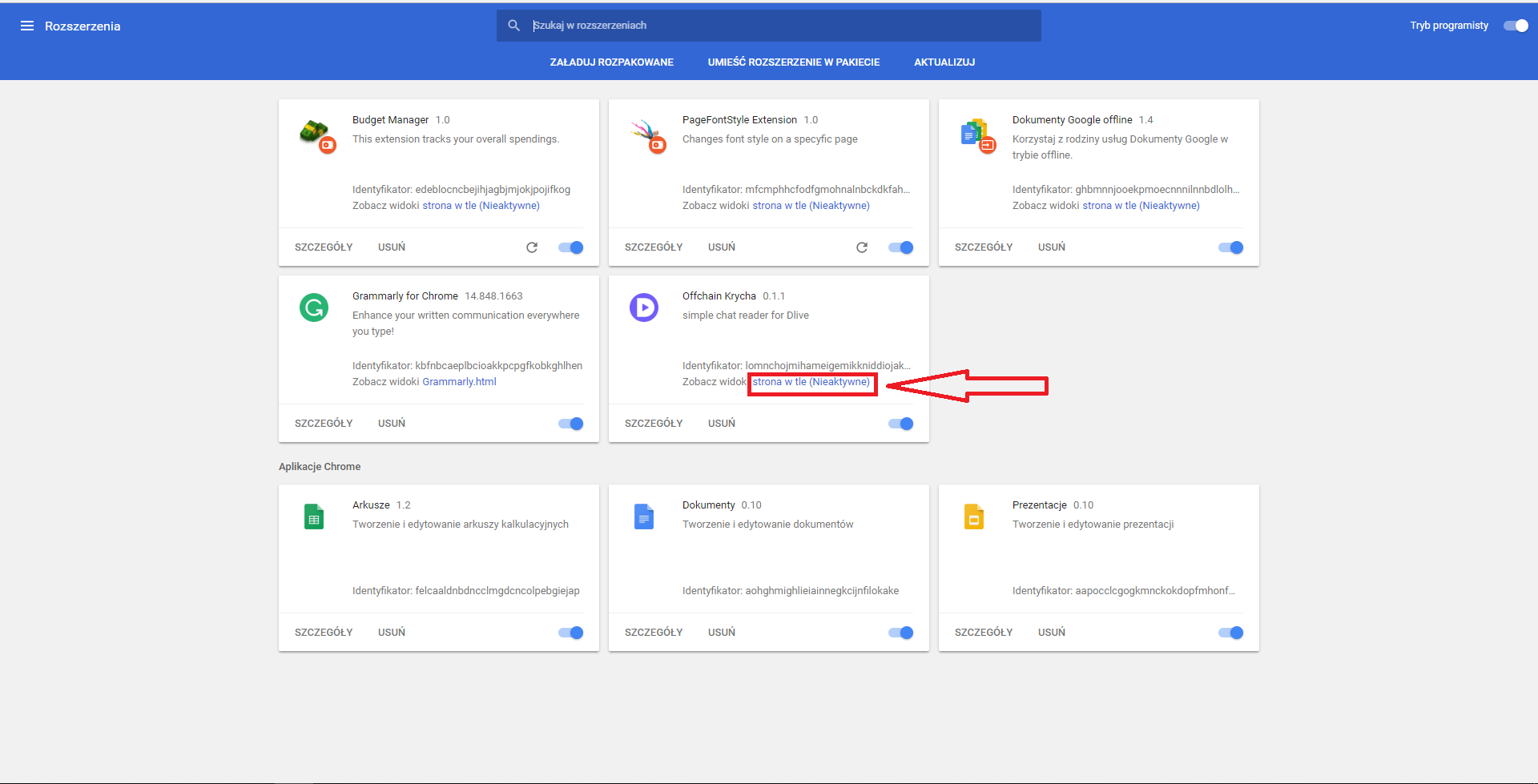
Task: Disable the Dokumenty app toggle
Action: 901,633
